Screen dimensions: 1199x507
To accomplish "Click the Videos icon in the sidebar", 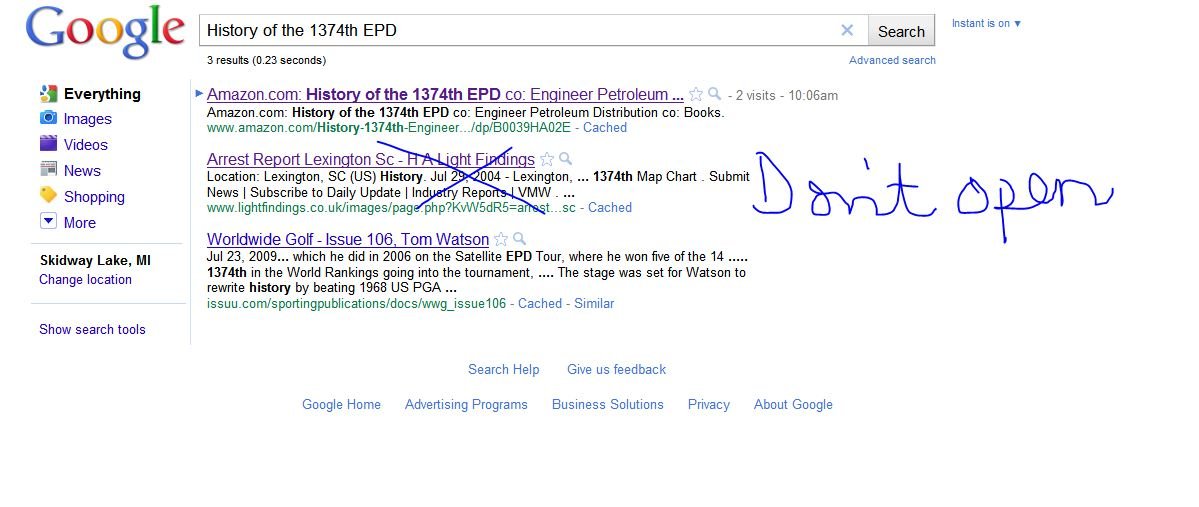I will click(x=48, y=144).
